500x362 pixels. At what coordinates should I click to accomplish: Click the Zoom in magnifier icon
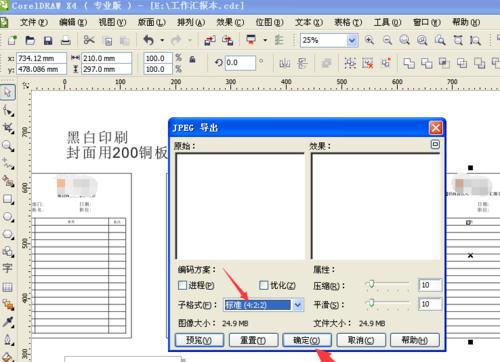pos(369,40)
